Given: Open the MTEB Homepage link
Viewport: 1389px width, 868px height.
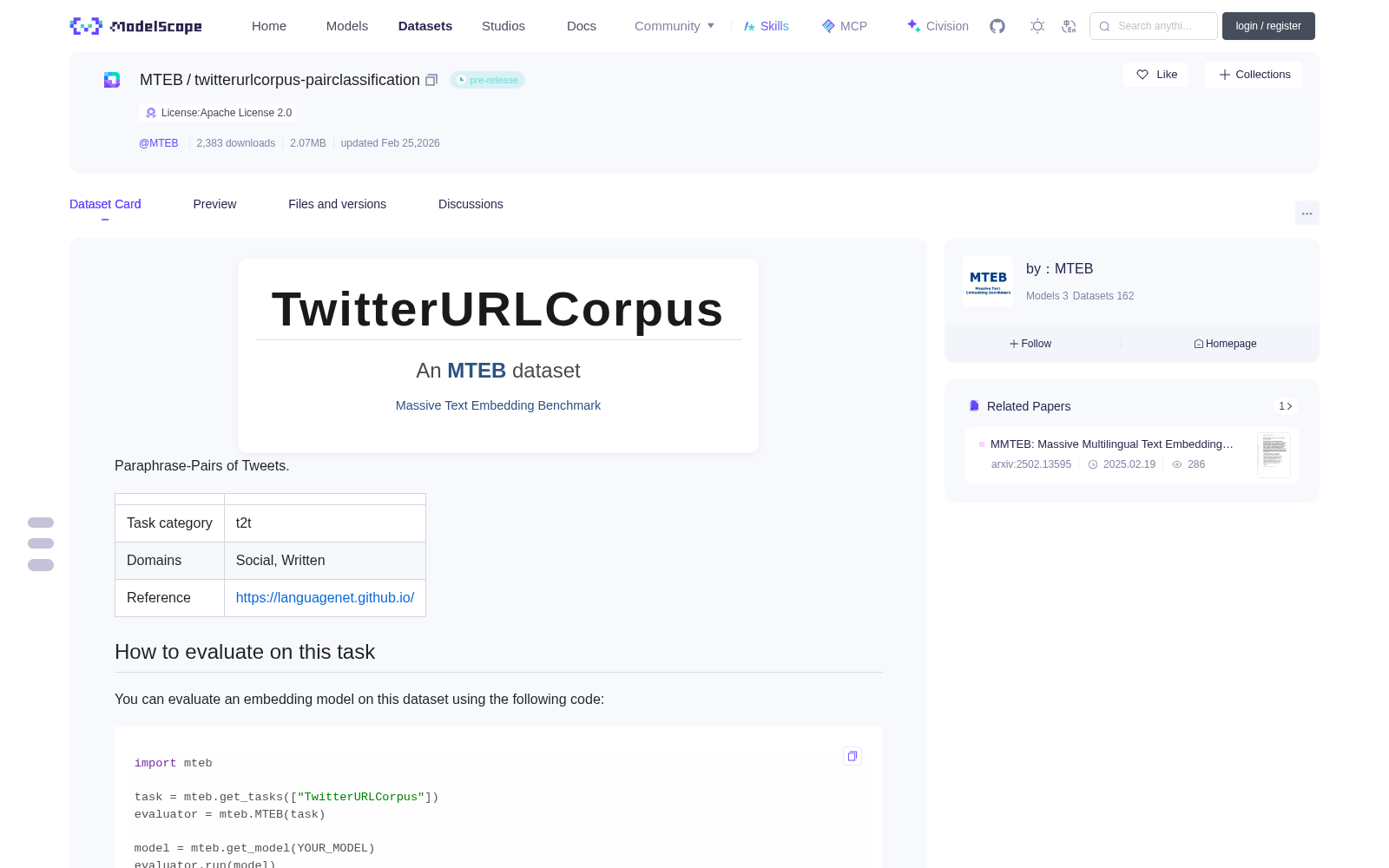Looking at the screenshot, I should tap(1225, 344).
